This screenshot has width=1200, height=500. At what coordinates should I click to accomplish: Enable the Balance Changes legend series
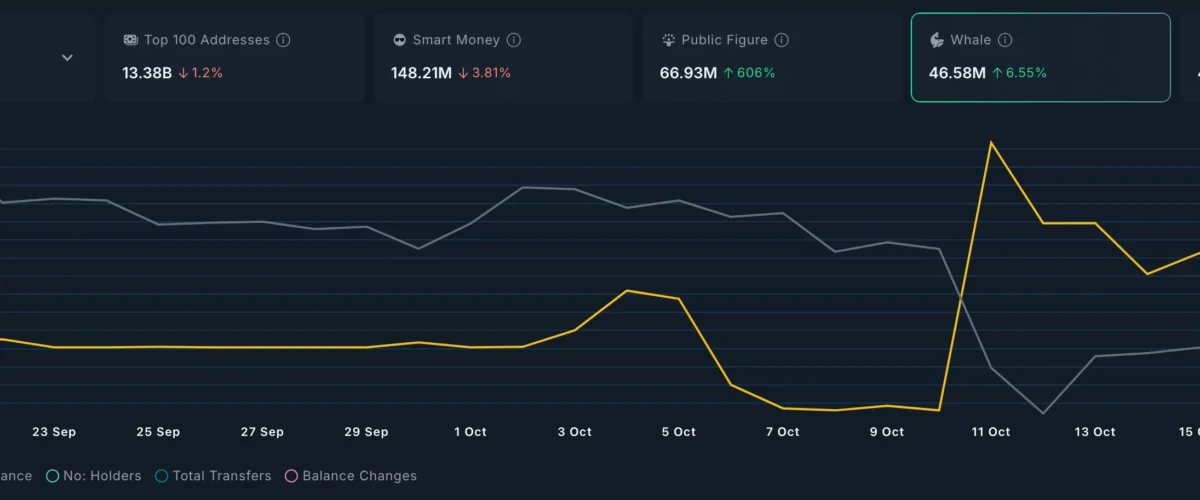[x=292, y=476]
